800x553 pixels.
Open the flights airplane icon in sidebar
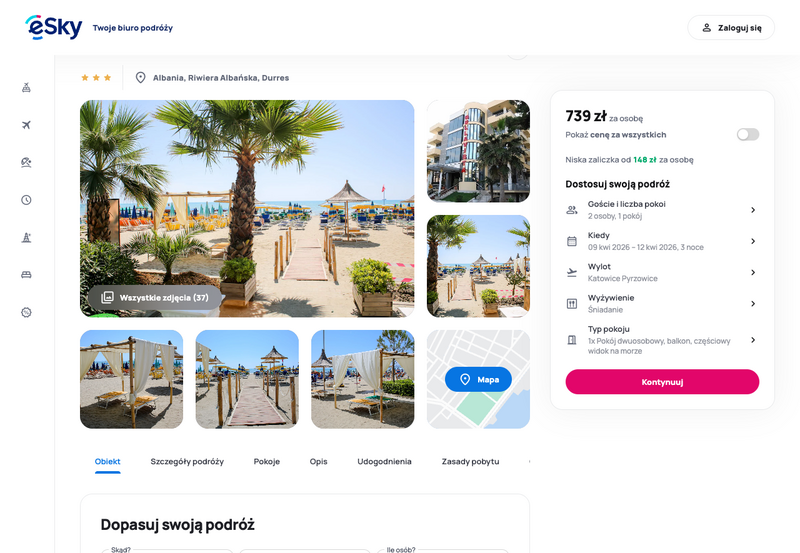27,125
